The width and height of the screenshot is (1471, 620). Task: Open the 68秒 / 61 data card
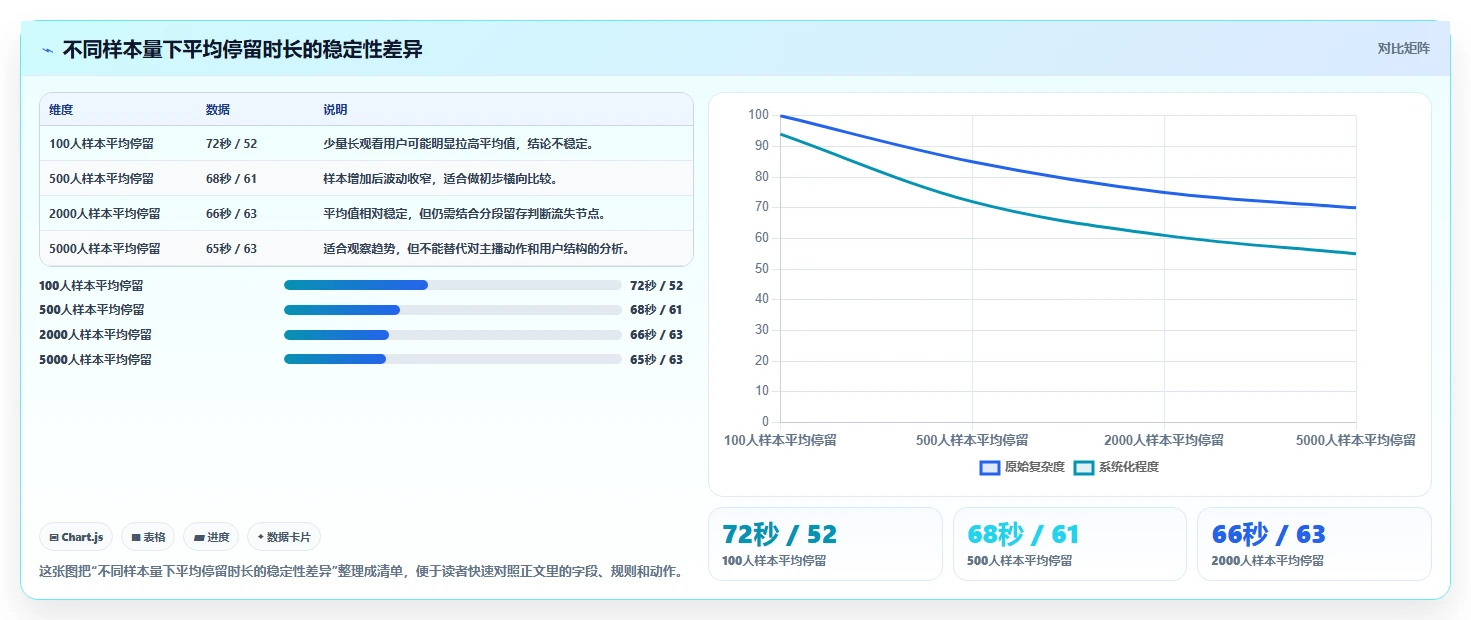point(1069,544)
